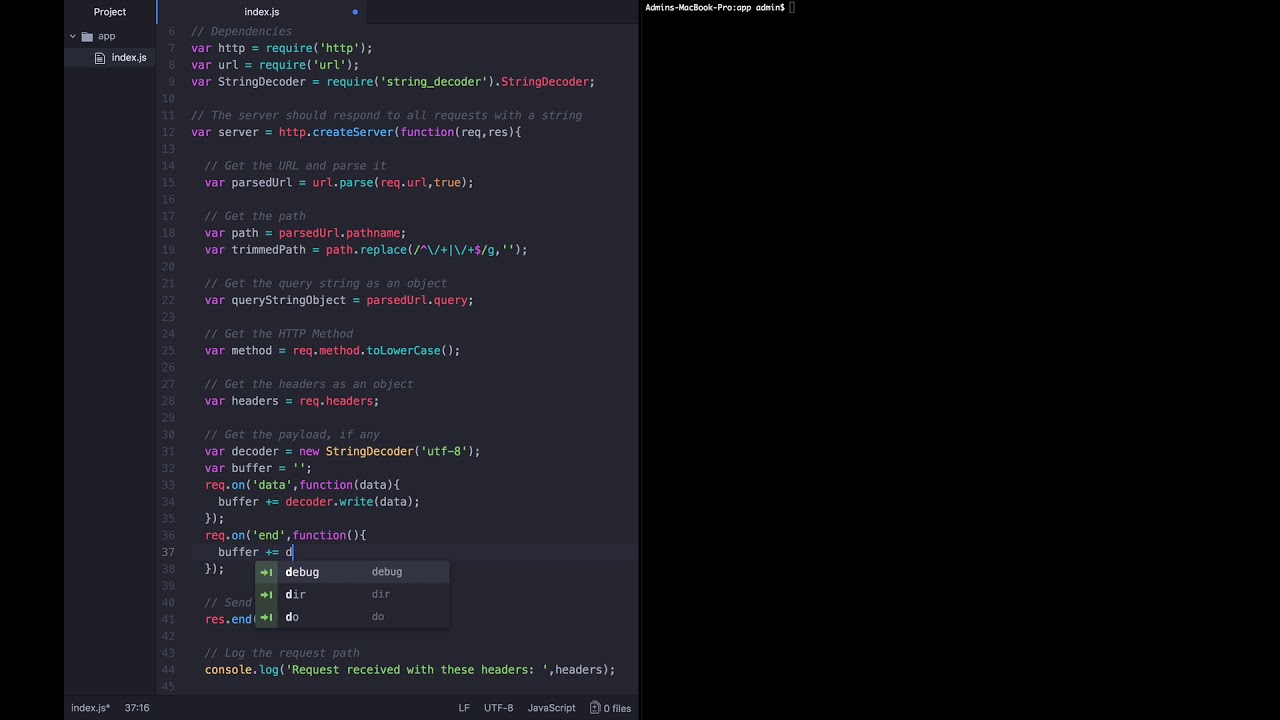Place cursor on 'var http = require' line

281,48
